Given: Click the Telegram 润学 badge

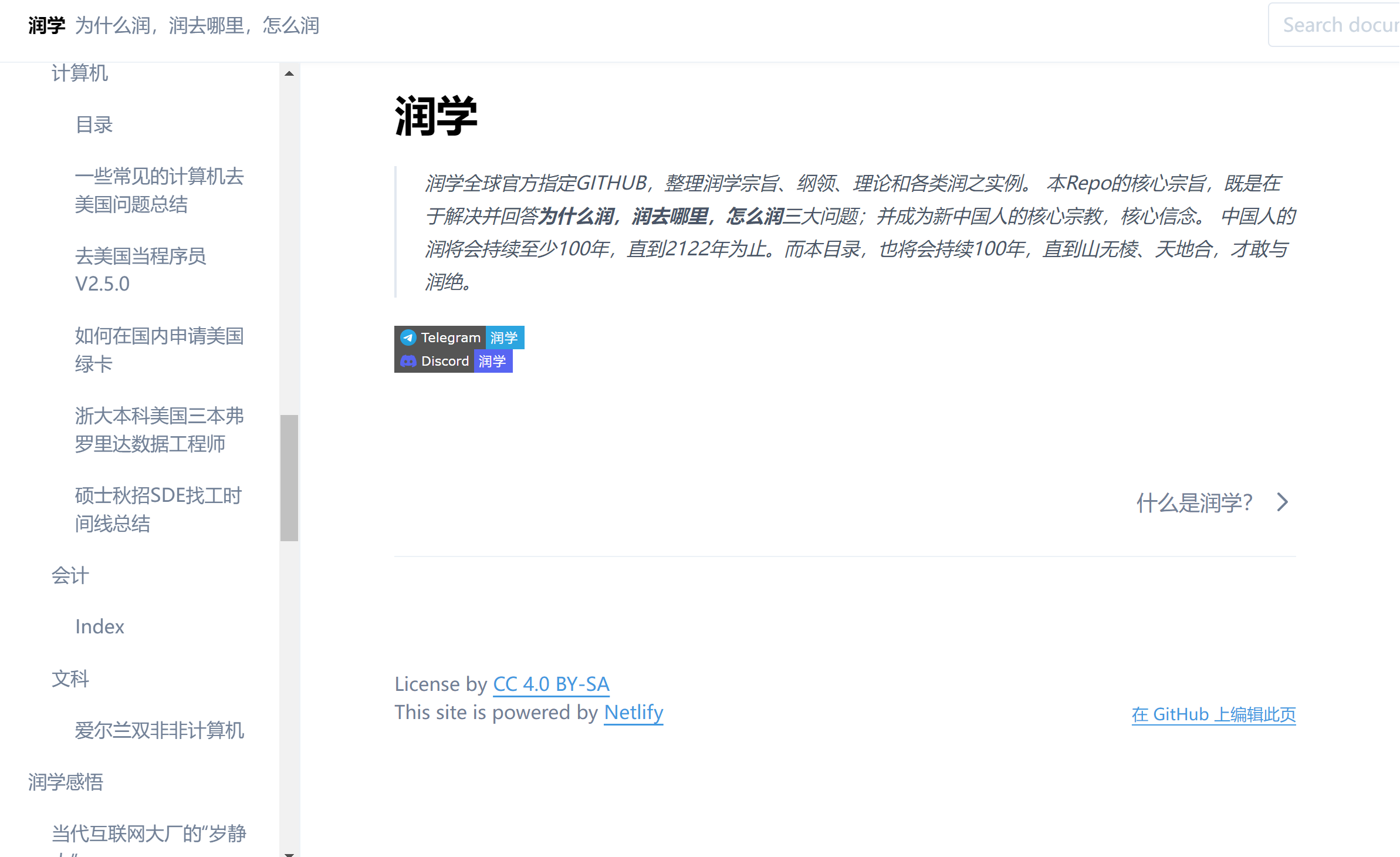Looking at the screenshot, I should coord(459,338).
